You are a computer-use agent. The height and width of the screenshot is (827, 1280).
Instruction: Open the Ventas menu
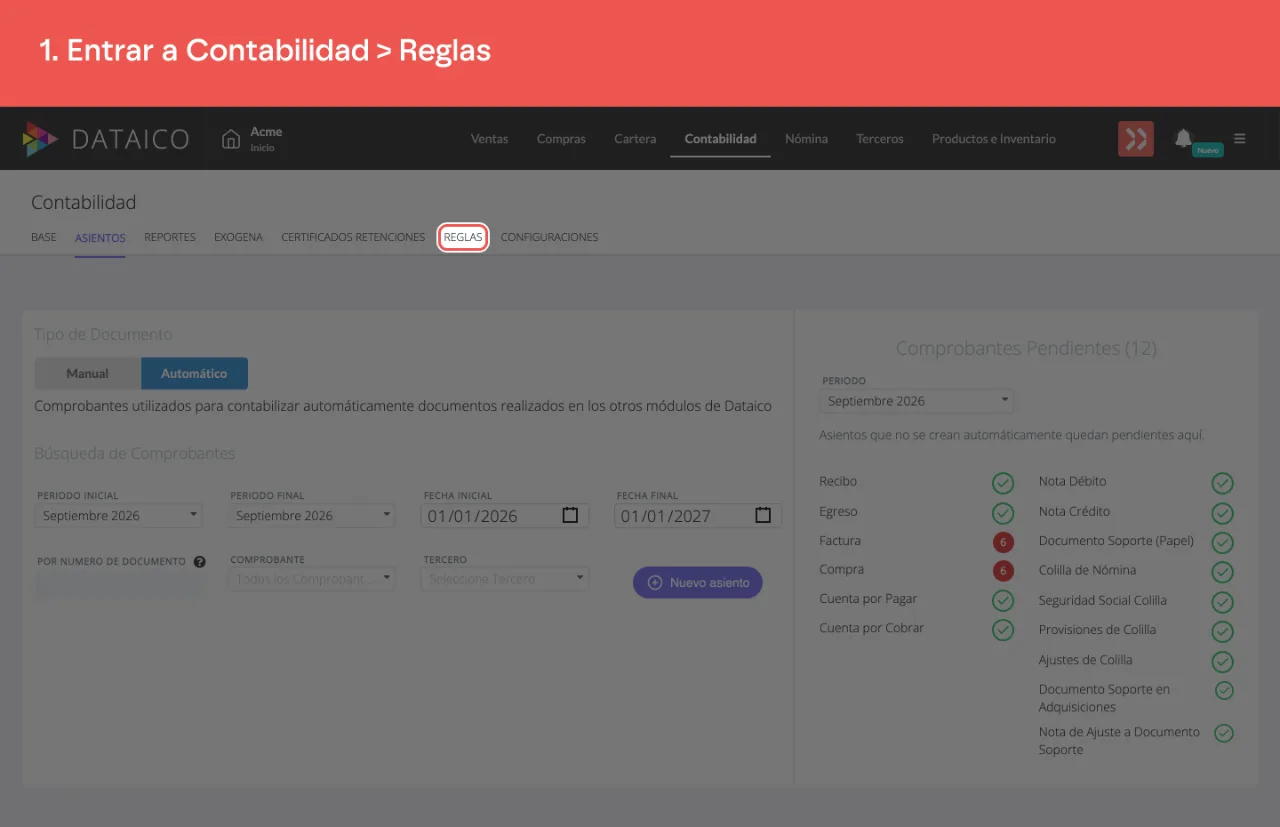coord(489,139)
